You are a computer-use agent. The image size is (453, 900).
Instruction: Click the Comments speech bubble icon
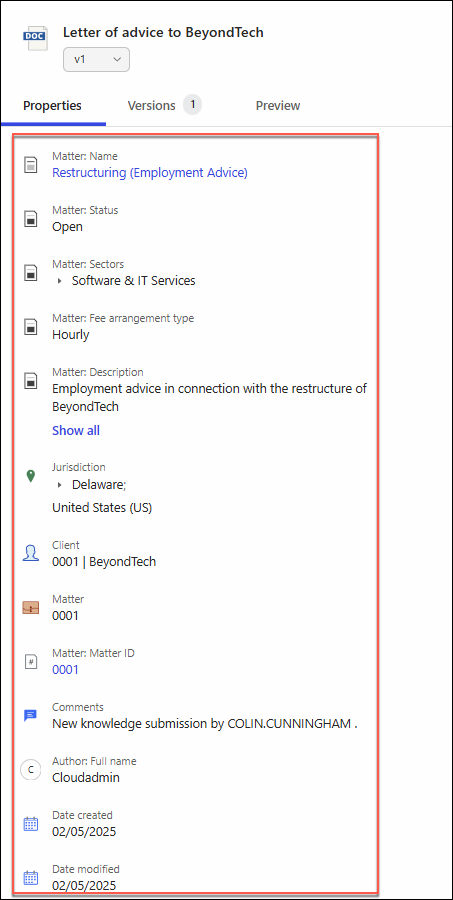tap(30, 716)
